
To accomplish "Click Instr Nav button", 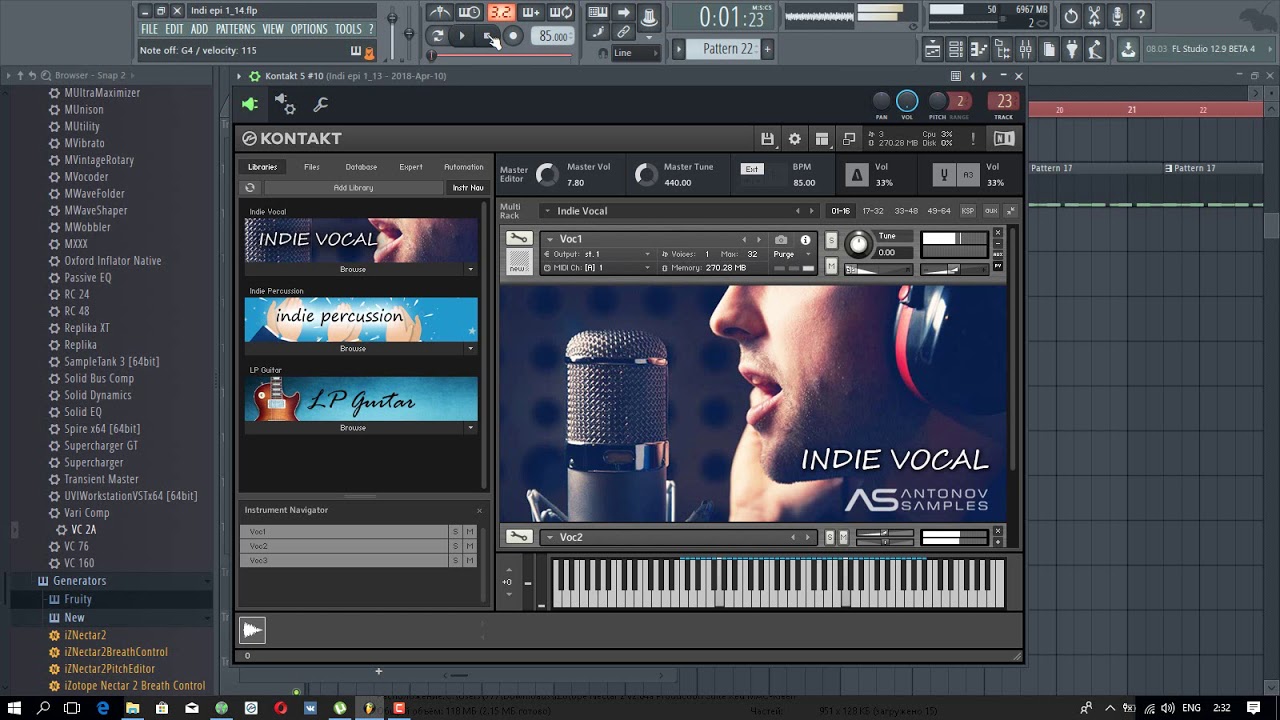I will tap(467, 188).
